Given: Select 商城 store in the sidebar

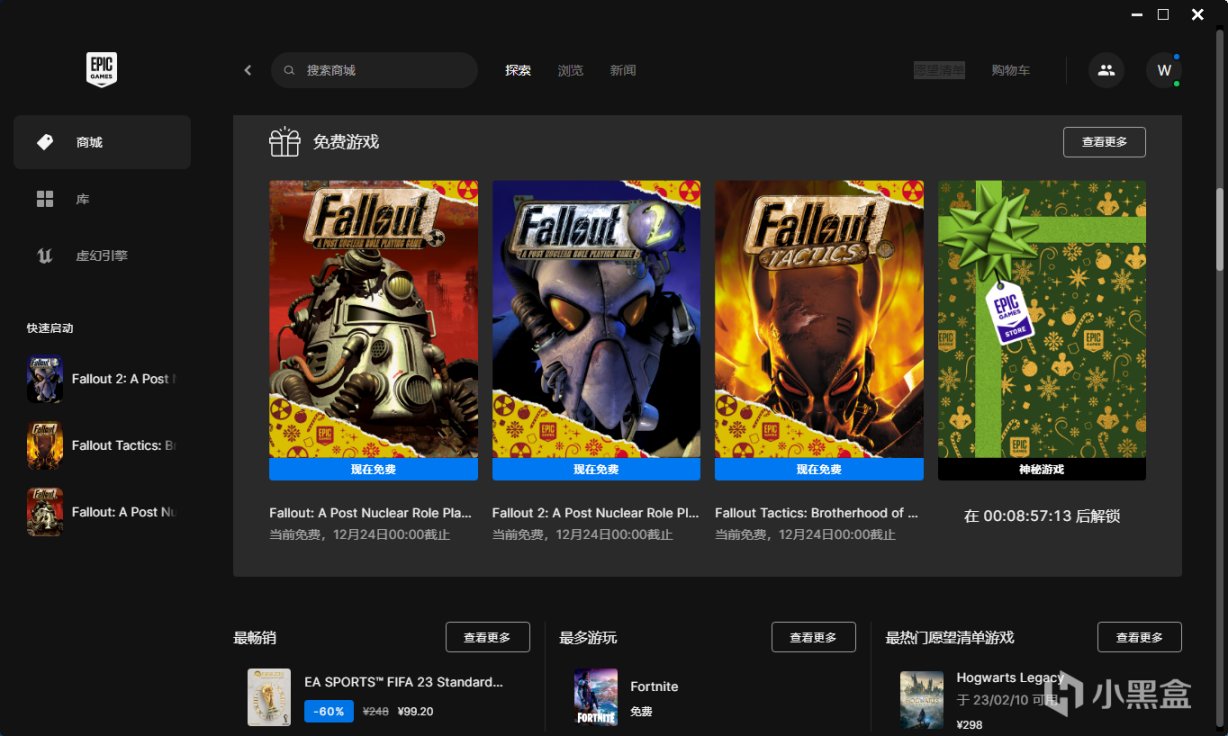Looking at the screenshot, I should tap(102, 142).
